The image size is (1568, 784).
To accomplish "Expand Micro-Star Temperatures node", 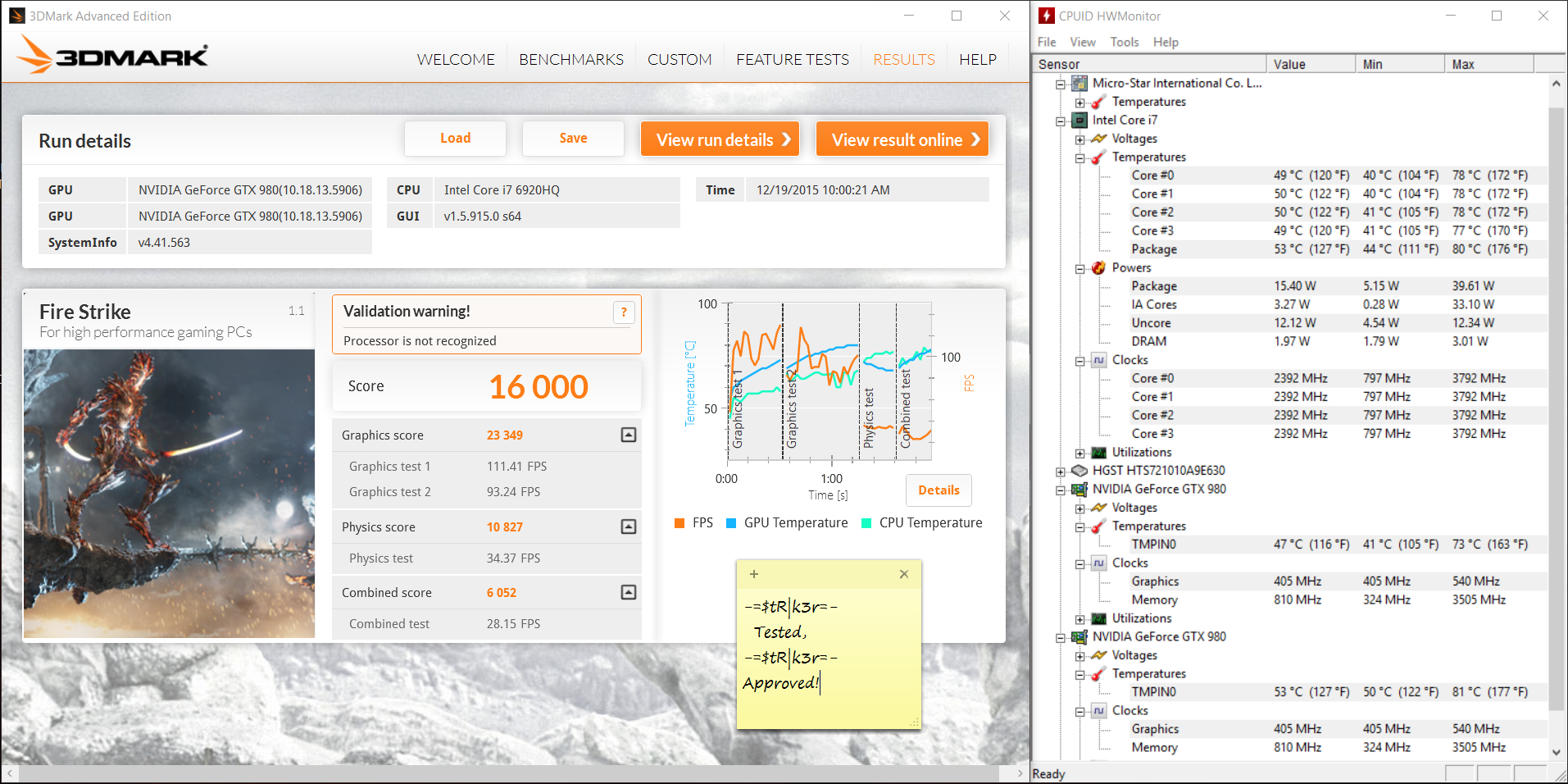I will pyautogui.click(x=1080, y=103).
